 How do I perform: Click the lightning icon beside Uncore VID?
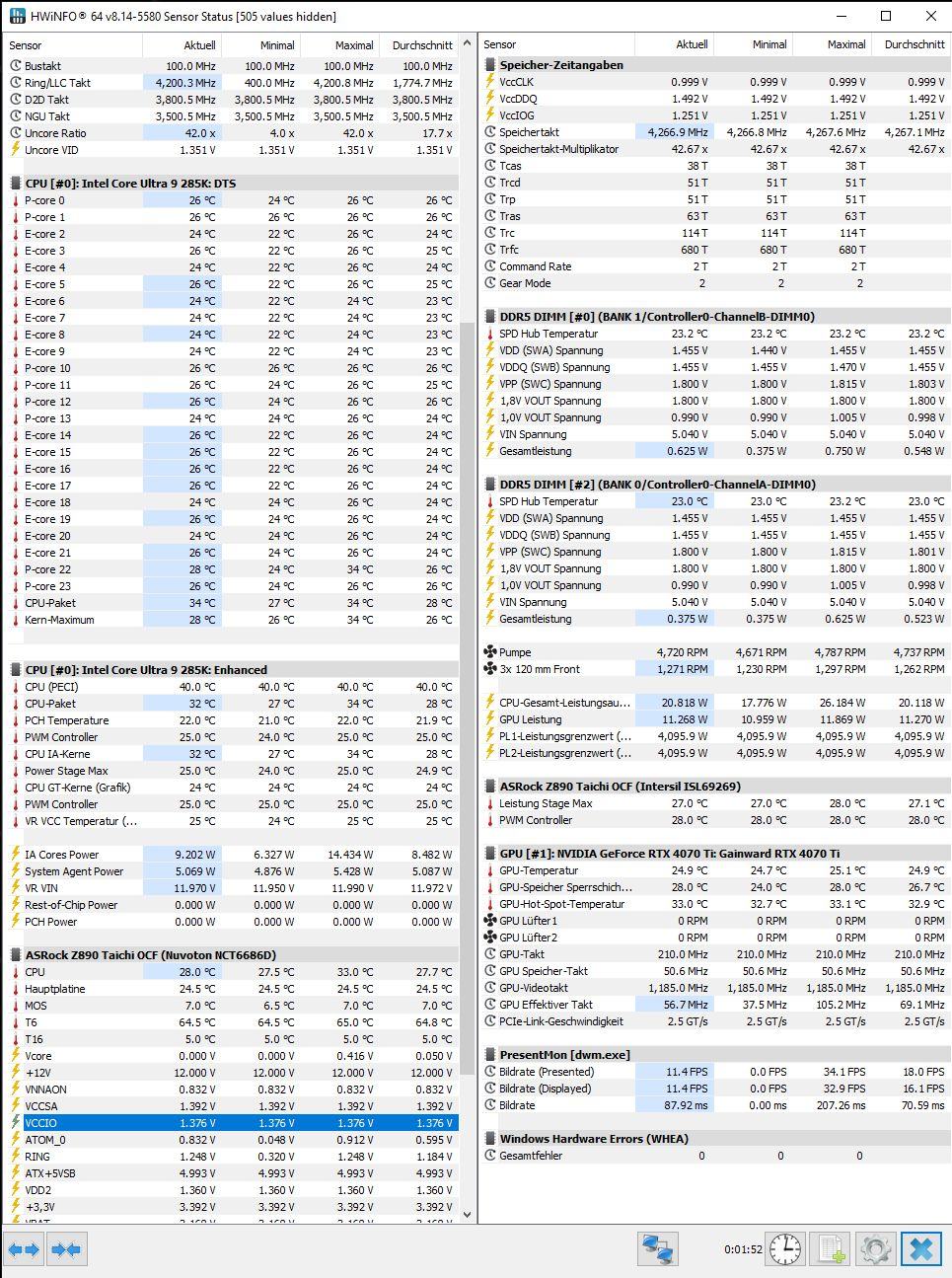pos(16,150)
